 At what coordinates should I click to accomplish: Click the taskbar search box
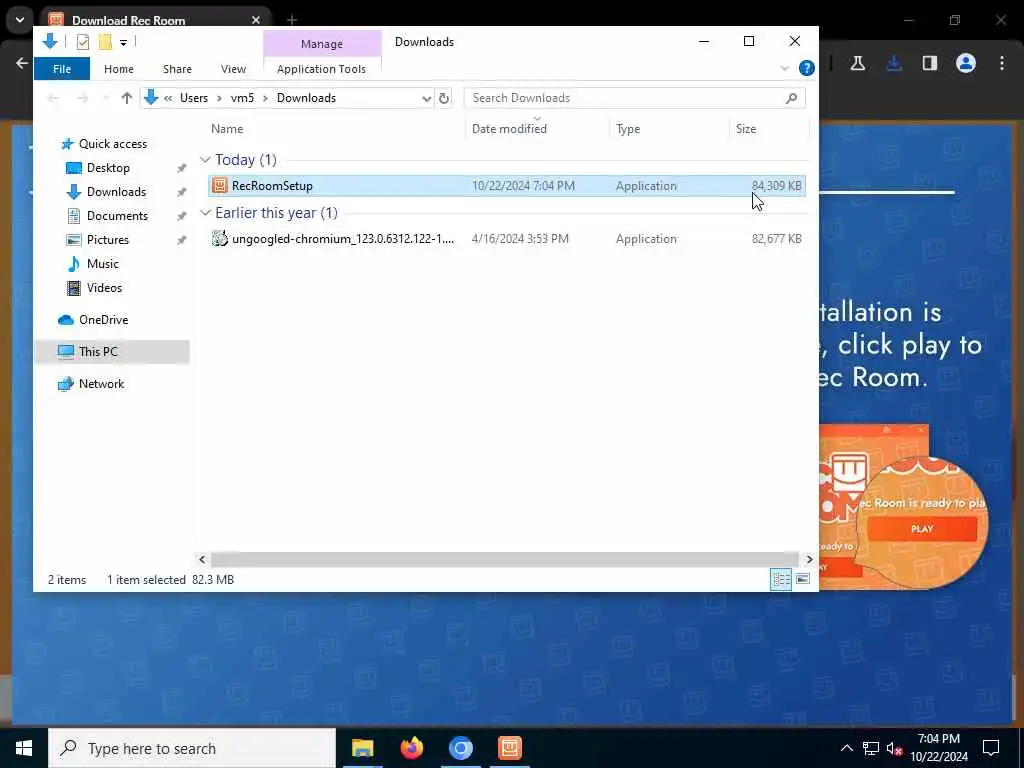point(192,748)
